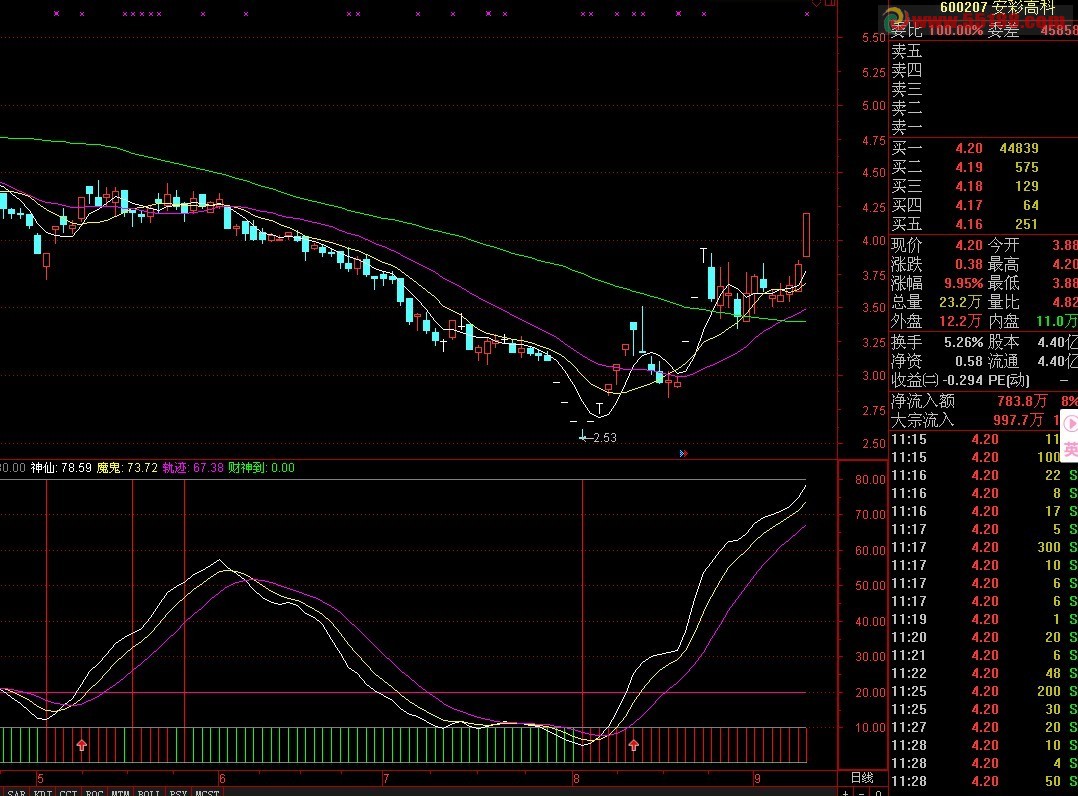Open the MTM indicator tab
Viewport: 1078px width, 796px height.
(120, 792)
